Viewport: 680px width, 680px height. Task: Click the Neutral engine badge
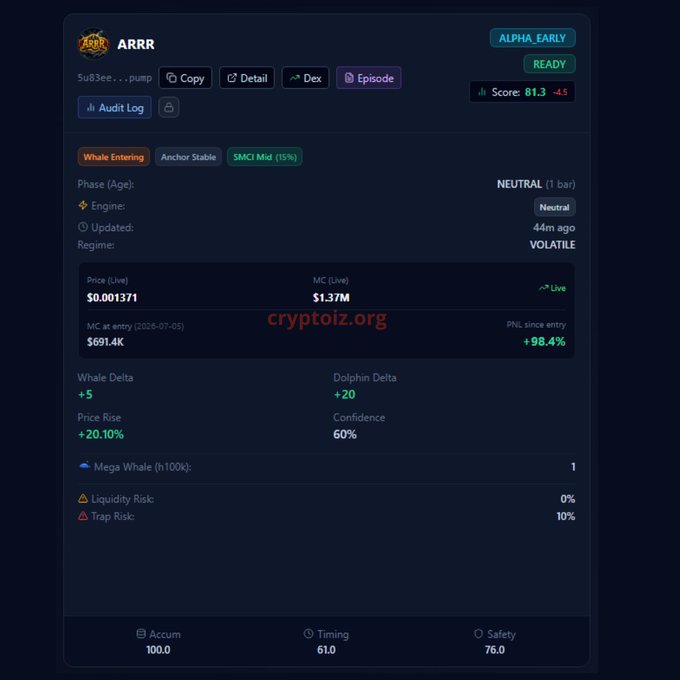pyautogui.click(x=554, y=207)
